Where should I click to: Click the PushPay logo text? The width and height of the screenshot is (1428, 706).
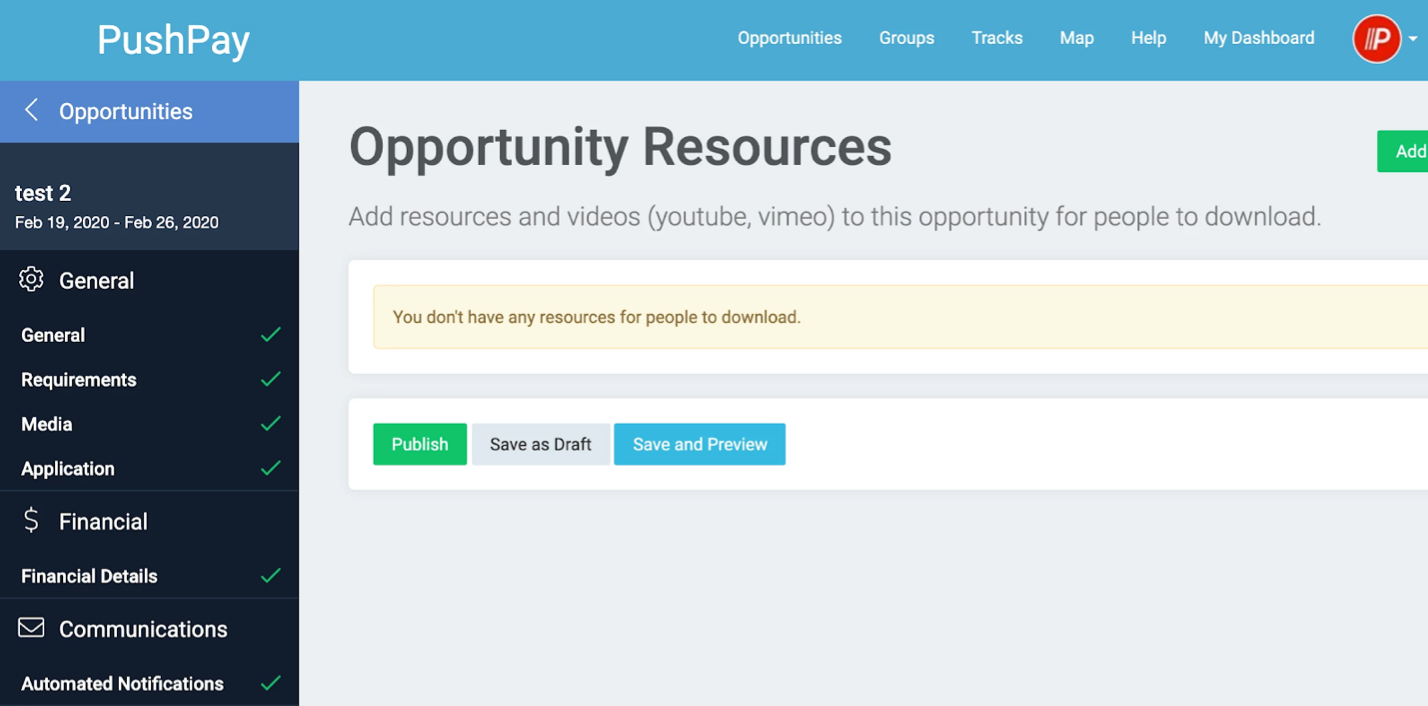[173, 40]
